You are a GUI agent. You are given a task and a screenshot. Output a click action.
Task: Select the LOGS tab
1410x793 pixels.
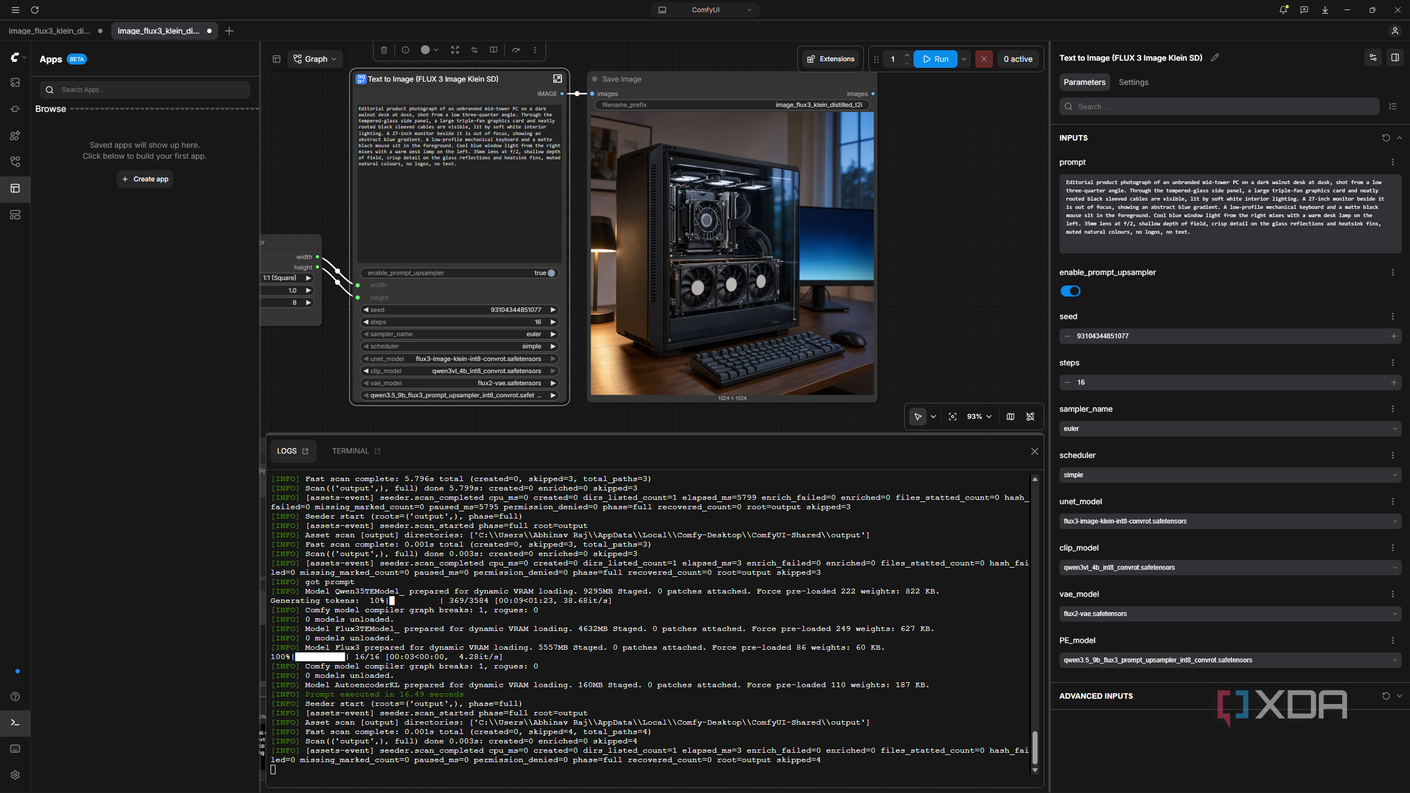(292, 451)
